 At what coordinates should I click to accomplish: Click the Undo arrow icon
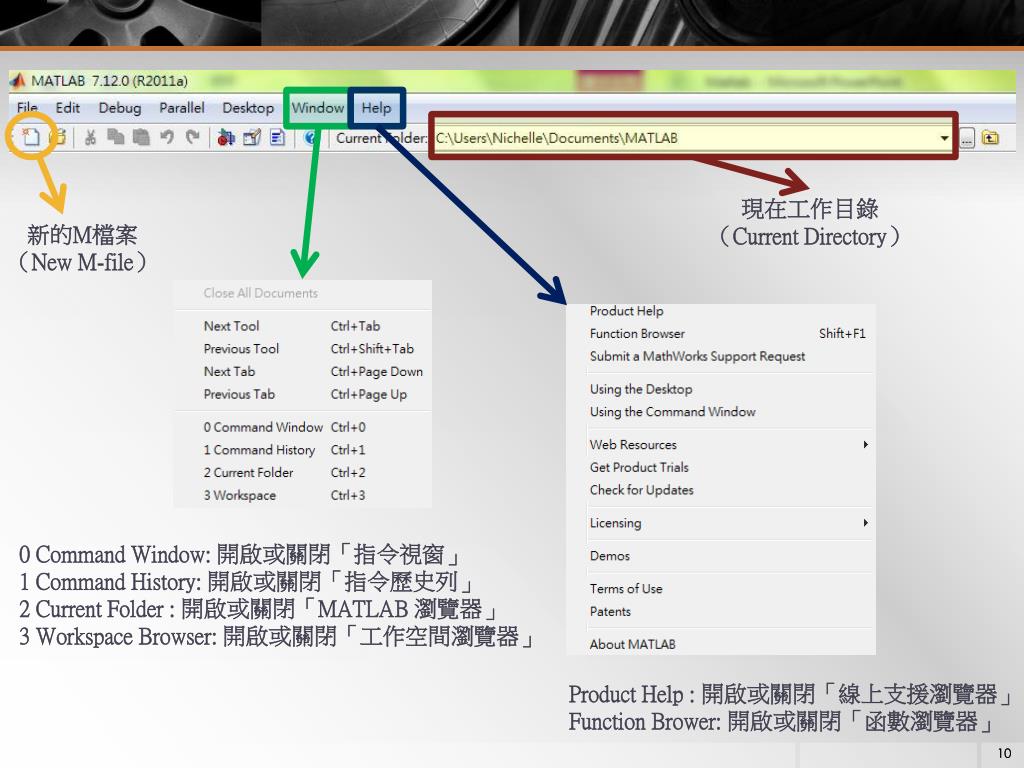click(167, 137)
